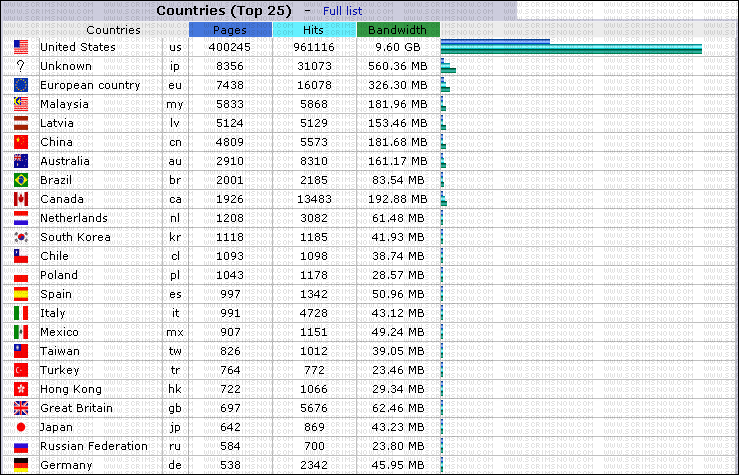Viewport: 739px width, 475px height.
Task: Click the China flag icon
Action: pyautogui.click(x=21, y=142)
